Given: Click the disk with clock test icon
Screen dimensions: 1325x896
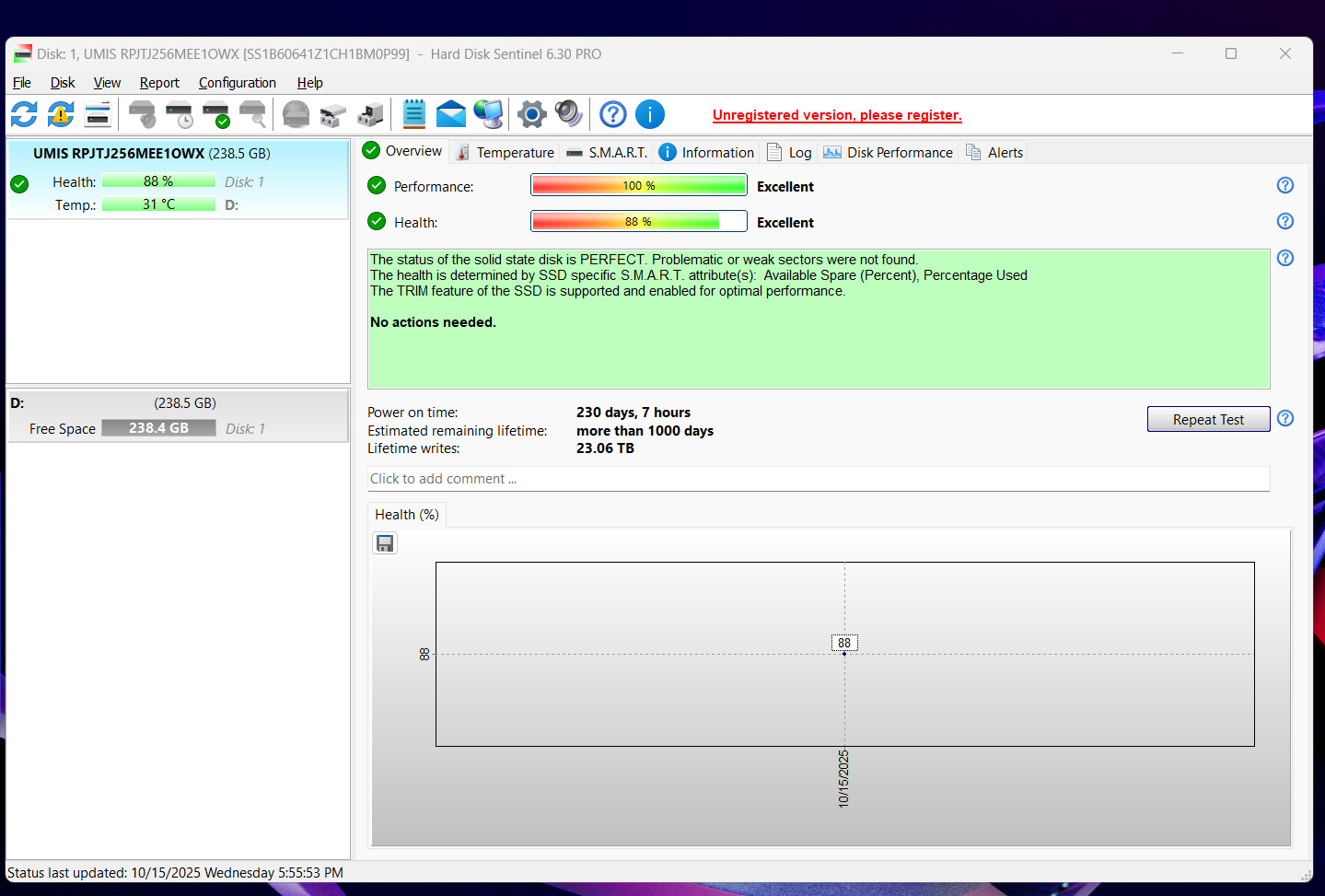Looking at the screenshot, I should tap(179, 114).
